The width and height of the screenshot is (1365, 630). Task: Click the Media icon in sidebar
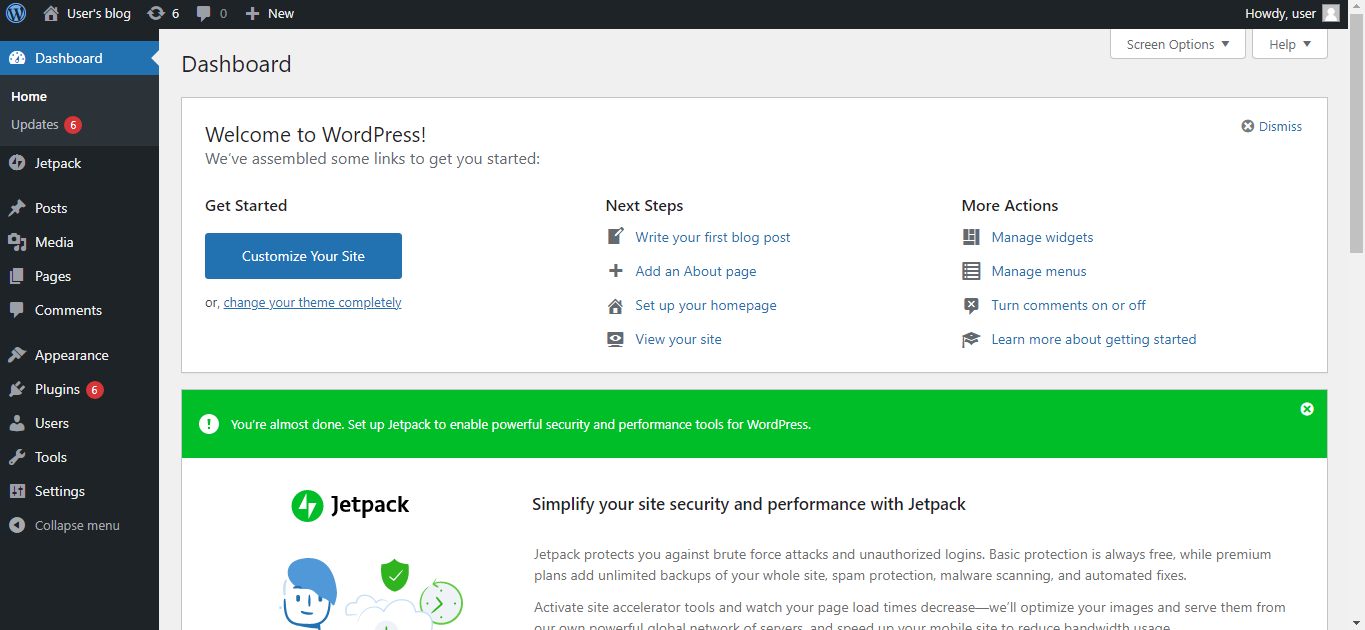pyautogui.click(x=17, y=242)
